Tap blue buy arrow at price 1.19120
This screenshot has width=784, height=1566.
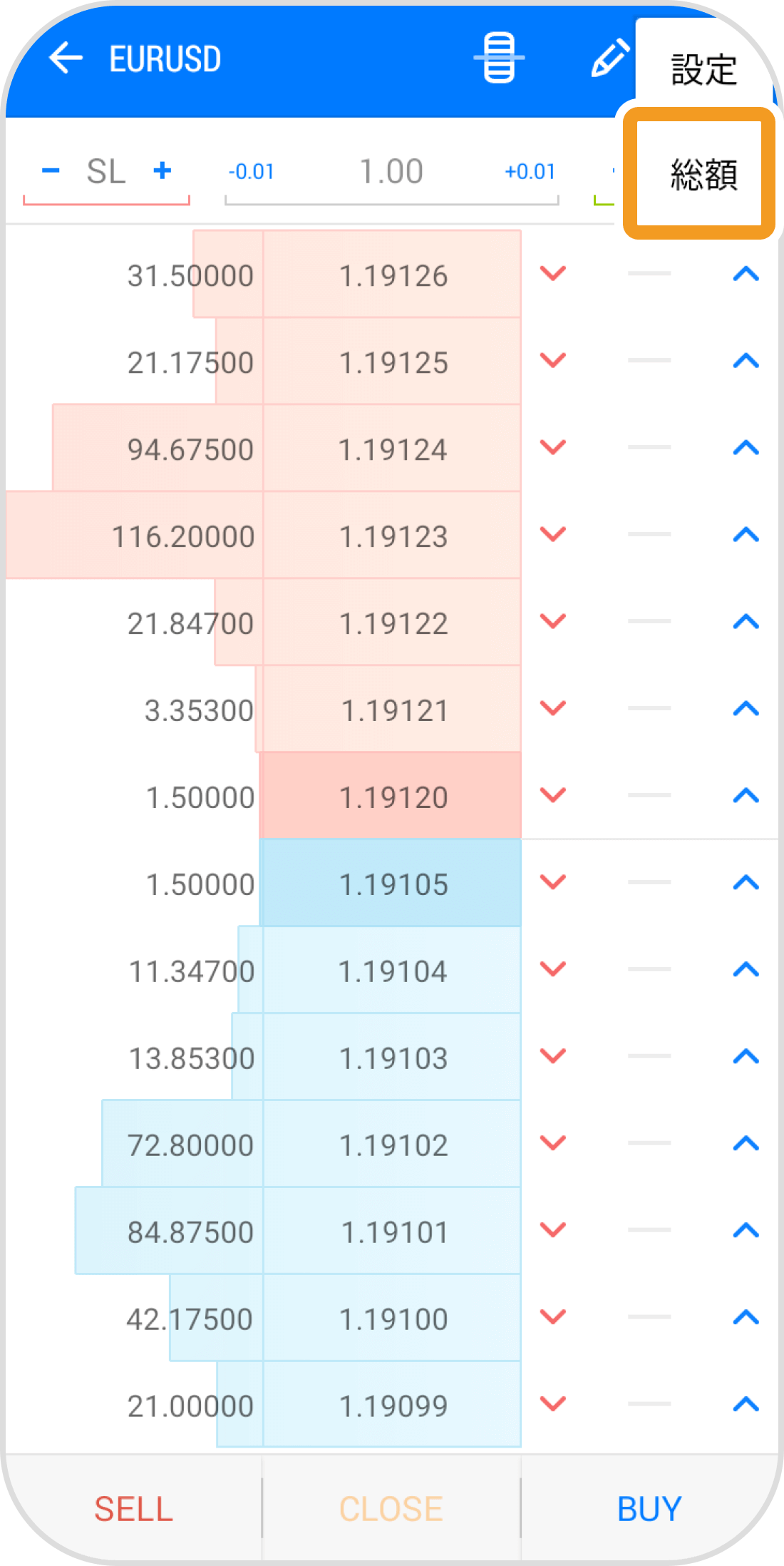point(746,796)
